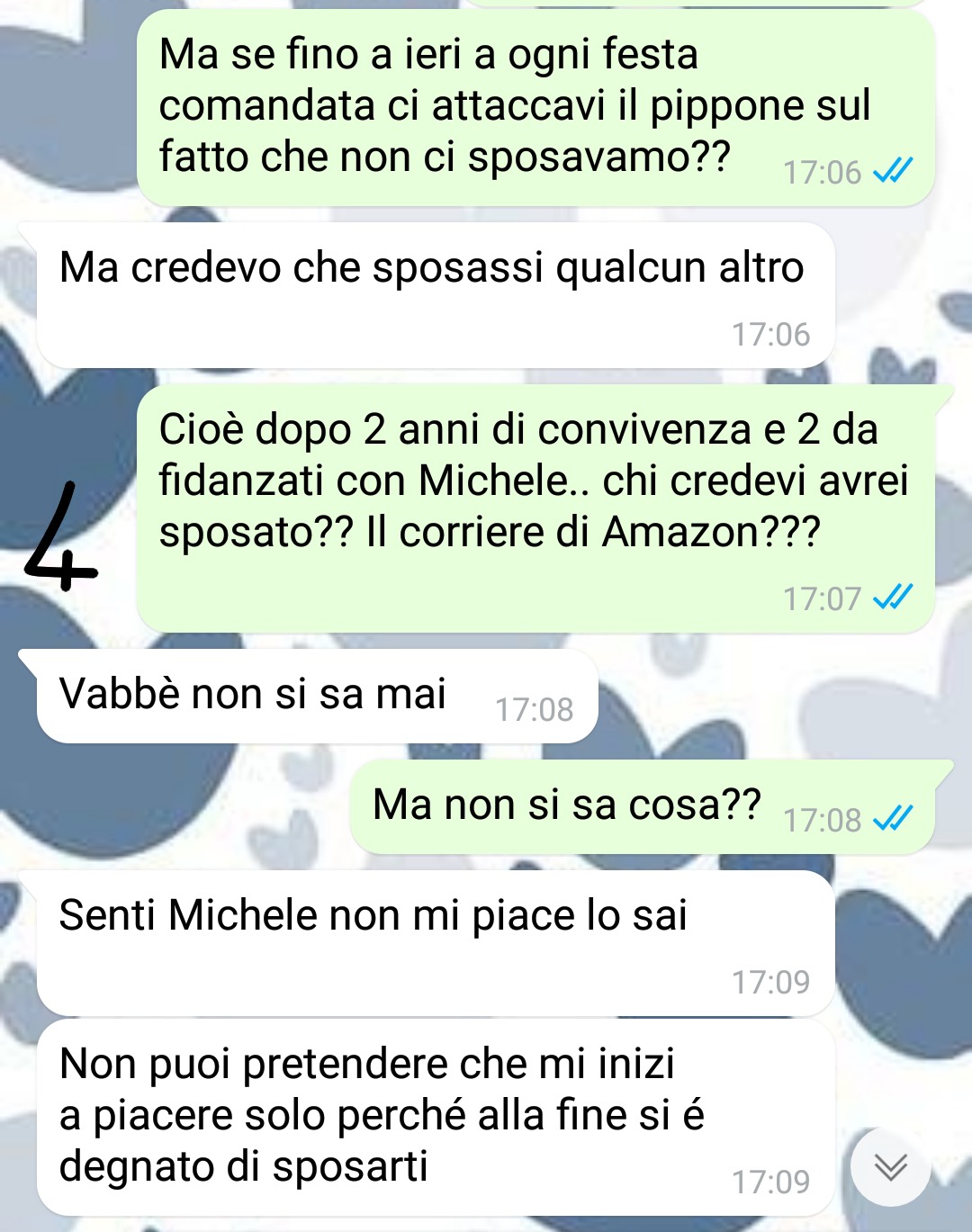Screen dimensions: 972x1232
Task: Click the 17:07 timestamp on the Amazon message
Action: 822,598
